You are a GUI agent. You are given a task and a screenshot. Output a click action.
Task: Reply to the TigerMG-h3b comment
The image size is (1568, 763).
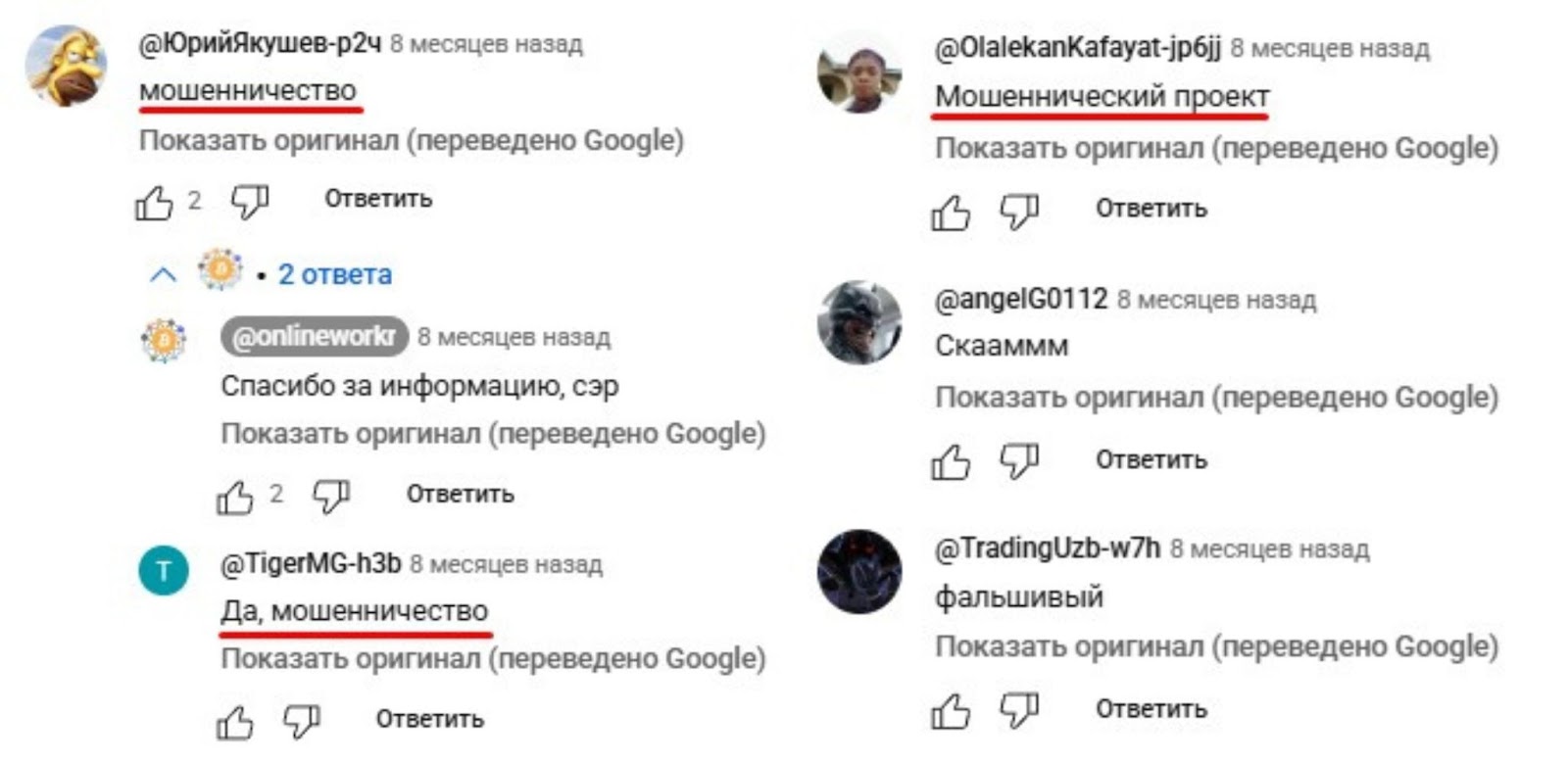(430, 719)
